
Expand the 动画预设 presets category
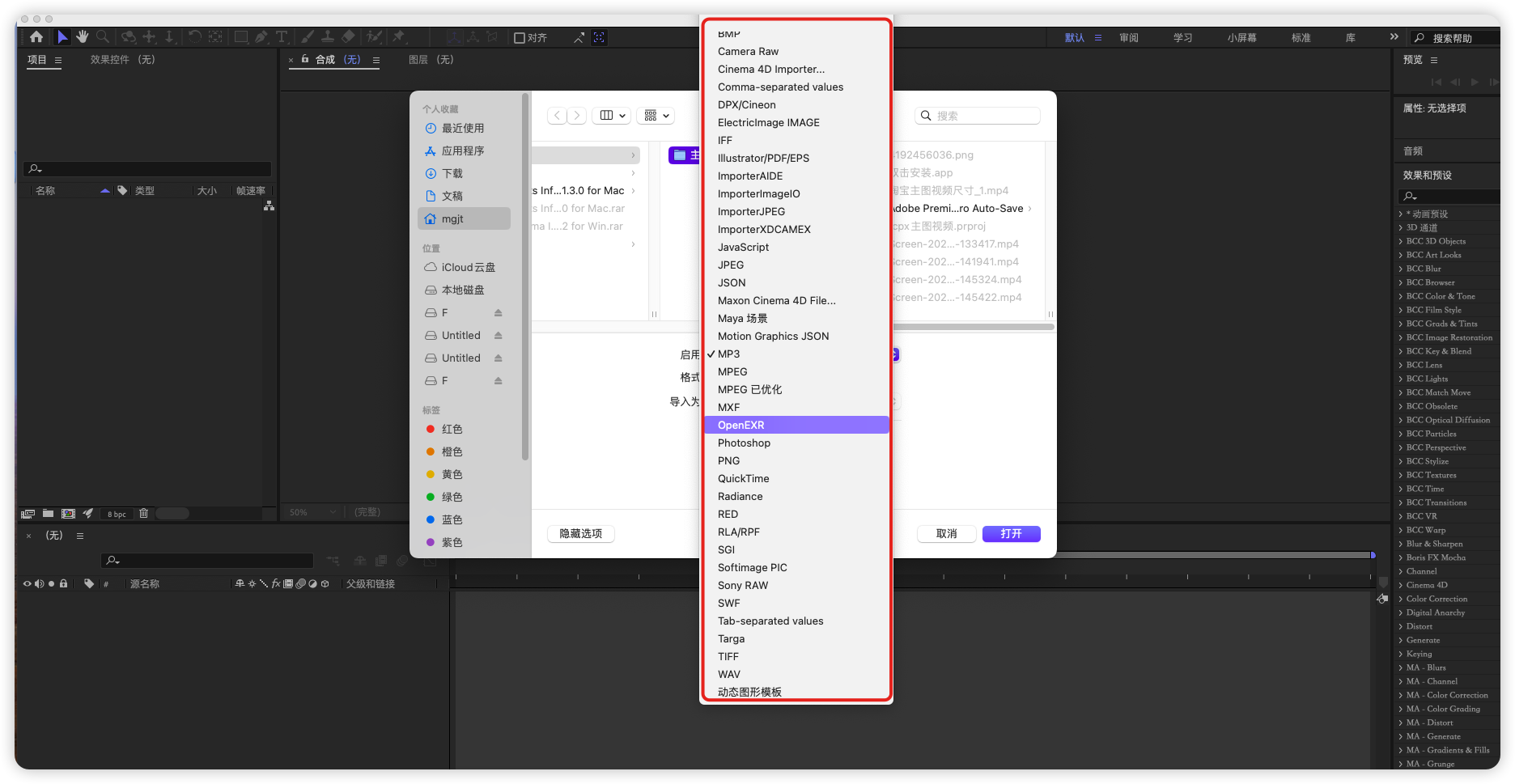coord(1401,214)
